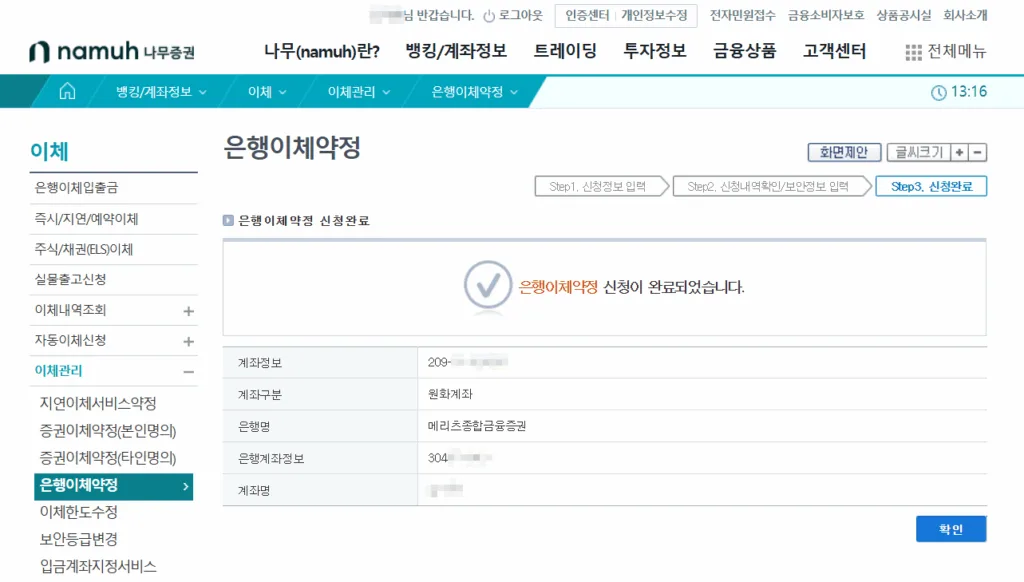
Task: Open 뱅킹/계좌정보 breadcrumb dropdown
Action: pos(161,92)
